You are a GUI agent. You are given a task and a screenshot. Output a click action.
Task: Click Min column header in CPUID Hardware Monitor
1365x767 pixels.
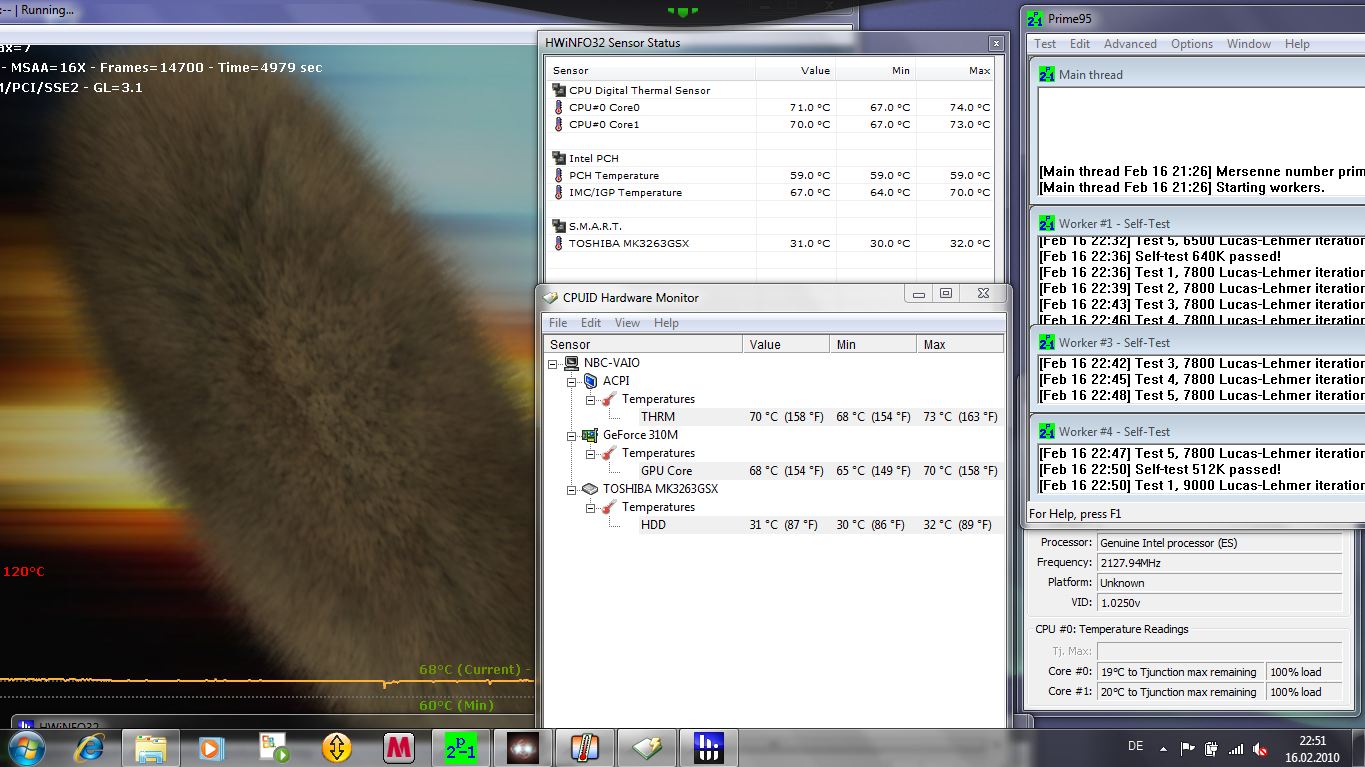coord(873,344)
